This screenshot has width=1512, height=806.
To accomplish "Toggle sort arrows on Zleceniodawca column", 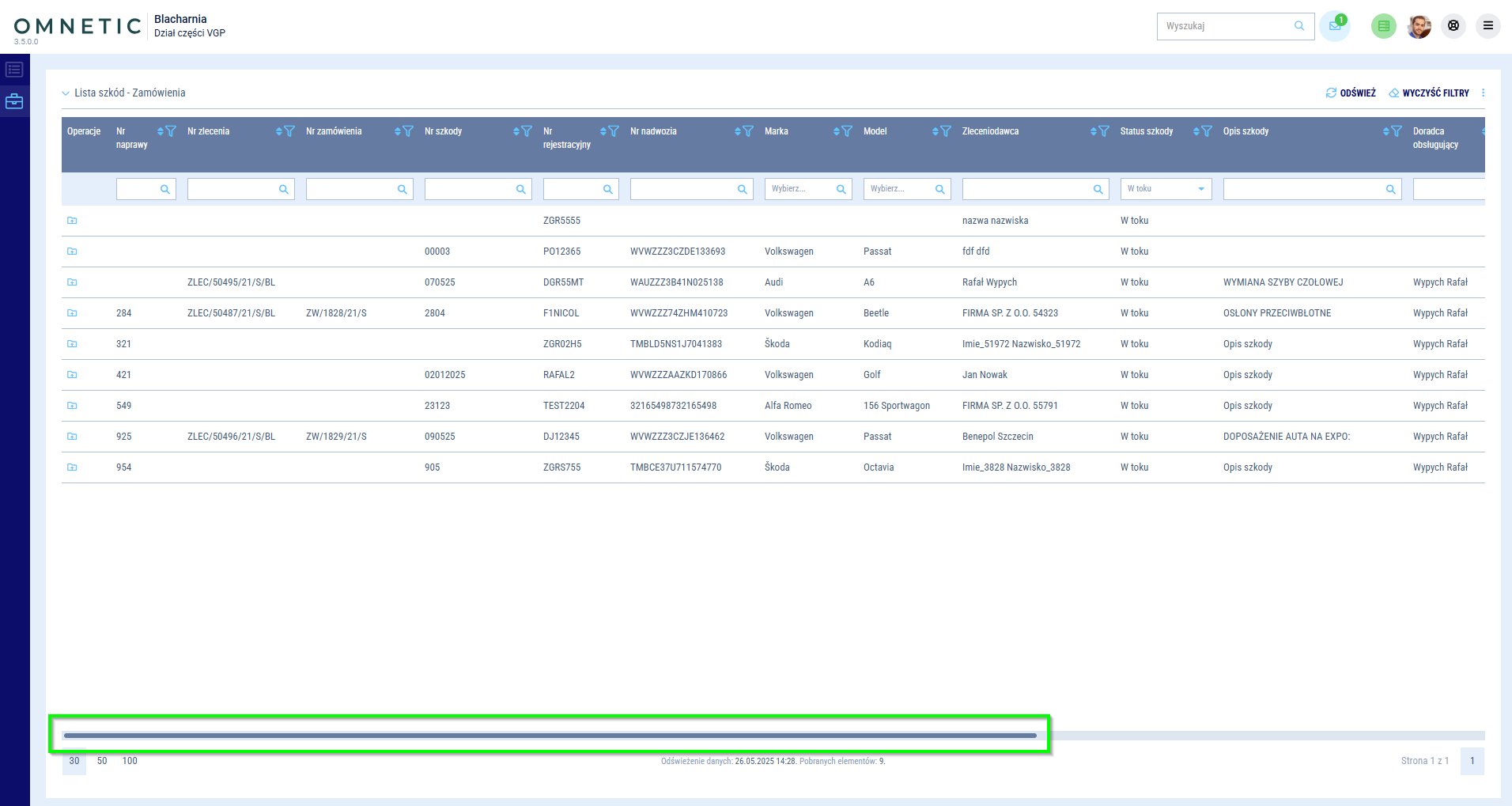I will point(1094,131).
